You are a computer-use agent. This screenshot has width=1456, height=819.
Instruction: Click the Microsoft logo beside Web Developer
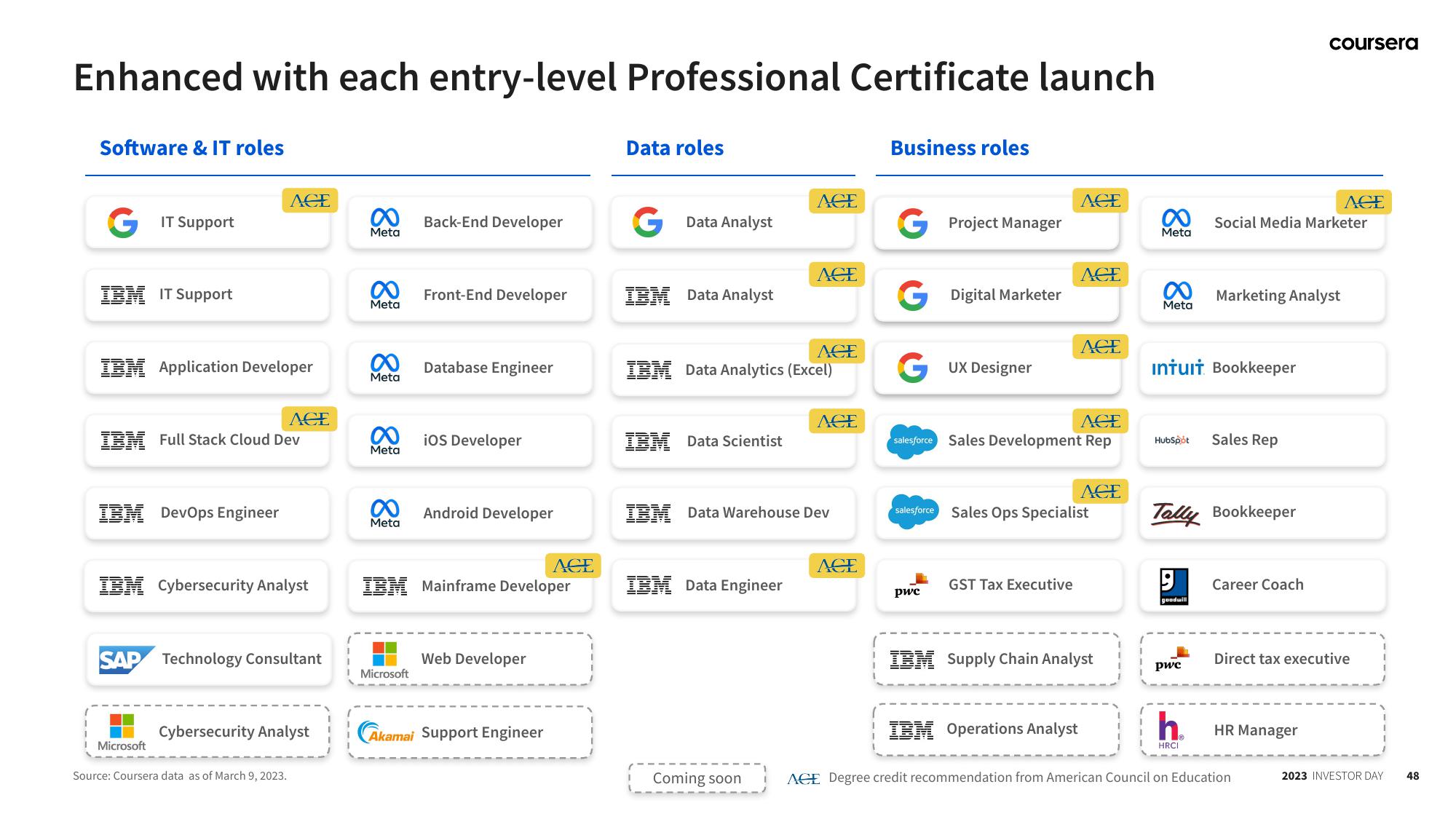[x=384, y=660]
